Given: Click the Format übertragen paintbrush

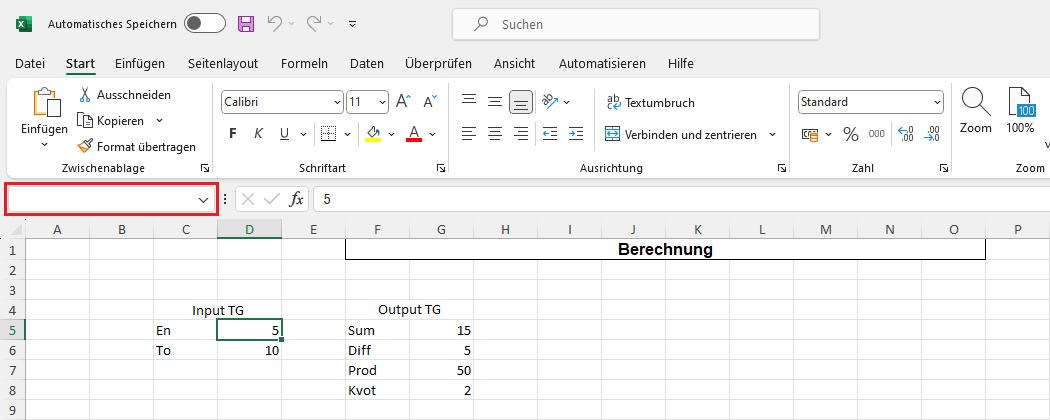Looking at the screenshot, I should 86,146.
